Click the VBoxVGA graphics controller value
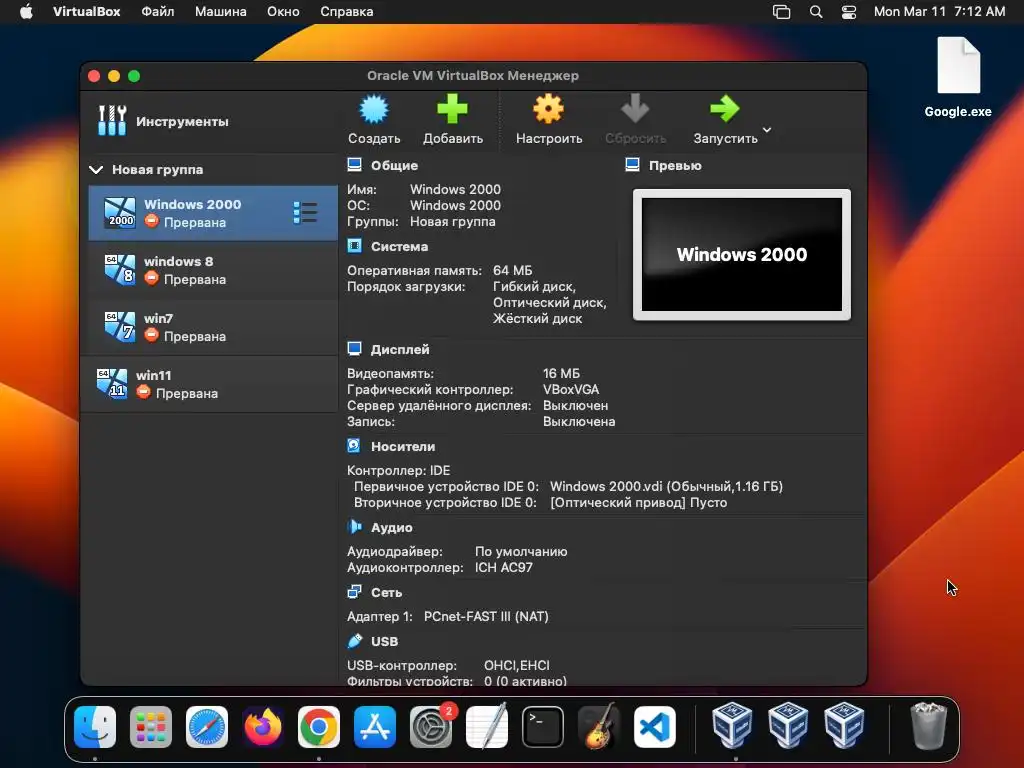The height and width of the screenshot is (768, 1024). coord(571,390)
